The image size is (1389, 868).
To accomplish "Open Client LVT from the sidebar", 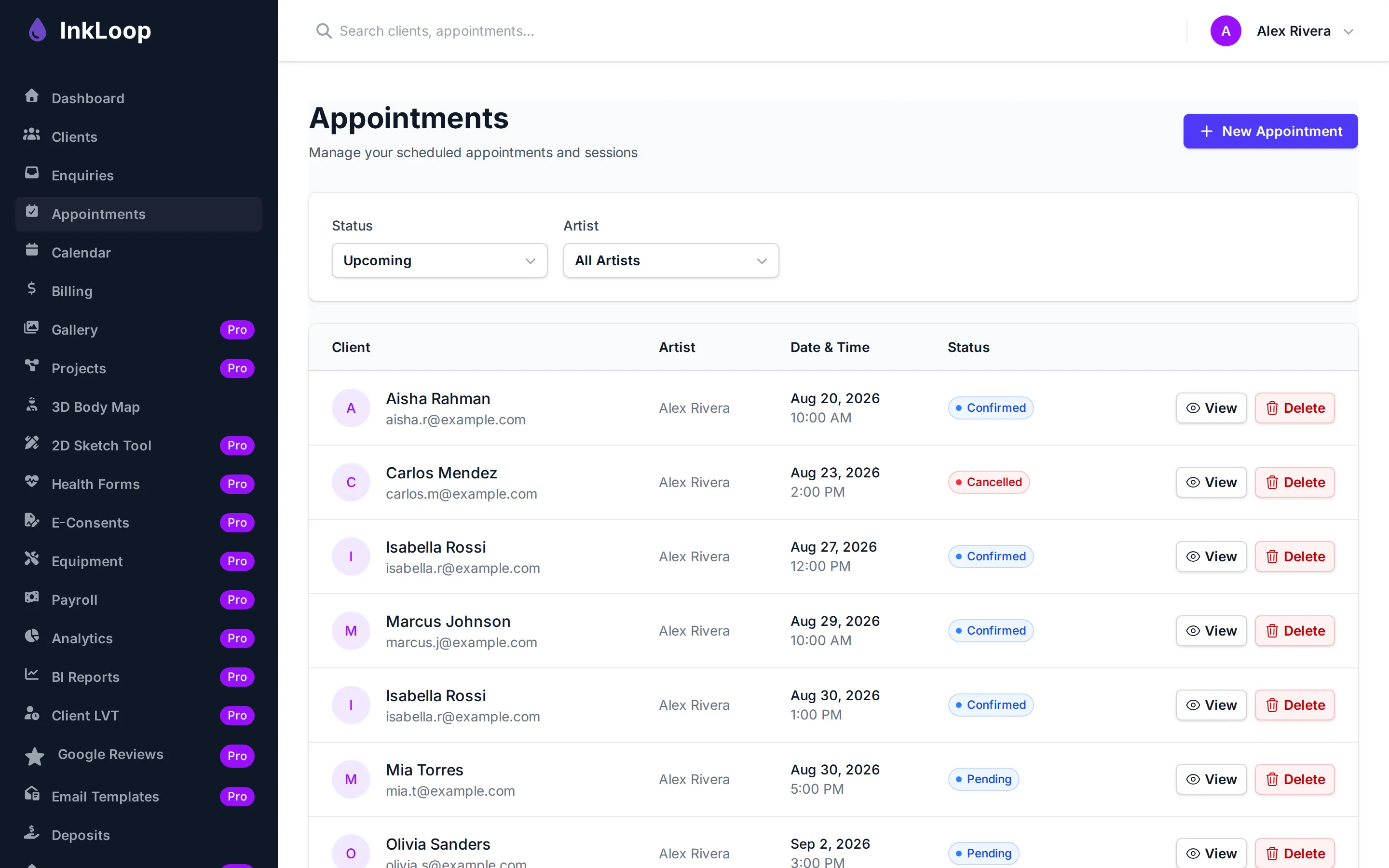I will coord(139,715).
